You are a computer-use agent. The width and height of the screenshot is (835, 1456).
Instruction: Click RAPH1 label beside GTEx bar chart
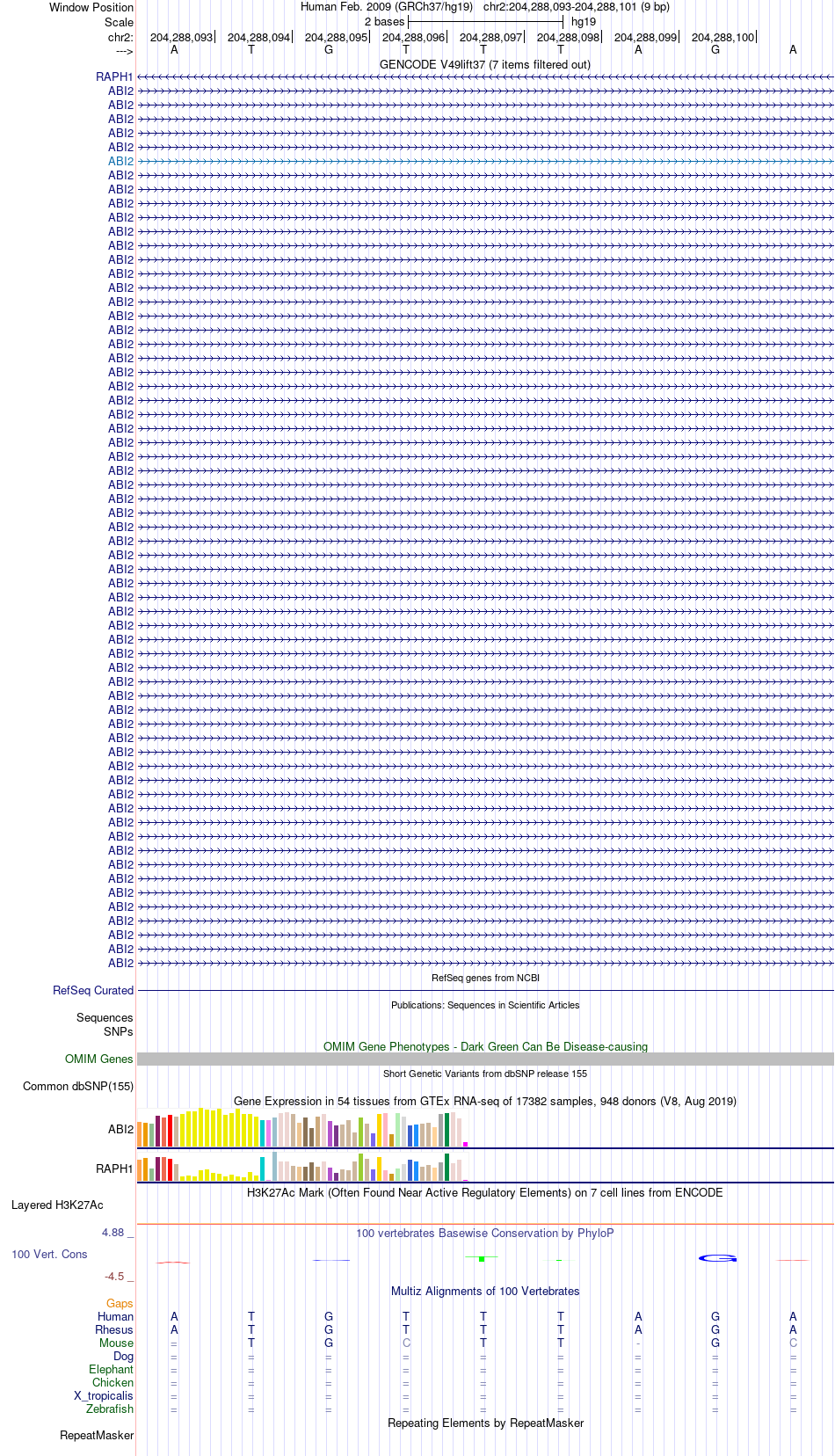(114, 1168)
